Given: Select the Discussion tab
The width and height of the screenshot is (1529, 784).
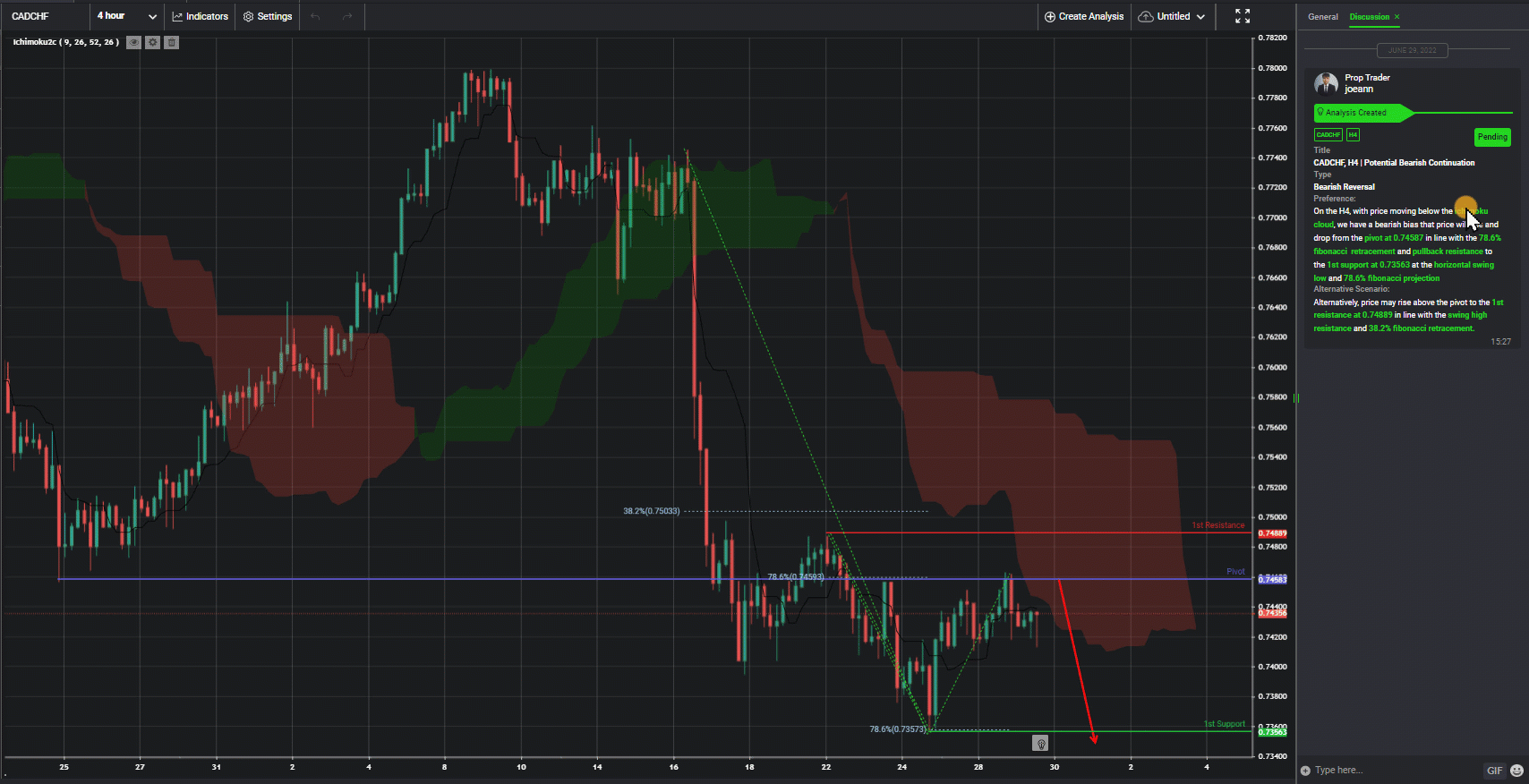Looking at the screenshot, I should point(1369,17).
